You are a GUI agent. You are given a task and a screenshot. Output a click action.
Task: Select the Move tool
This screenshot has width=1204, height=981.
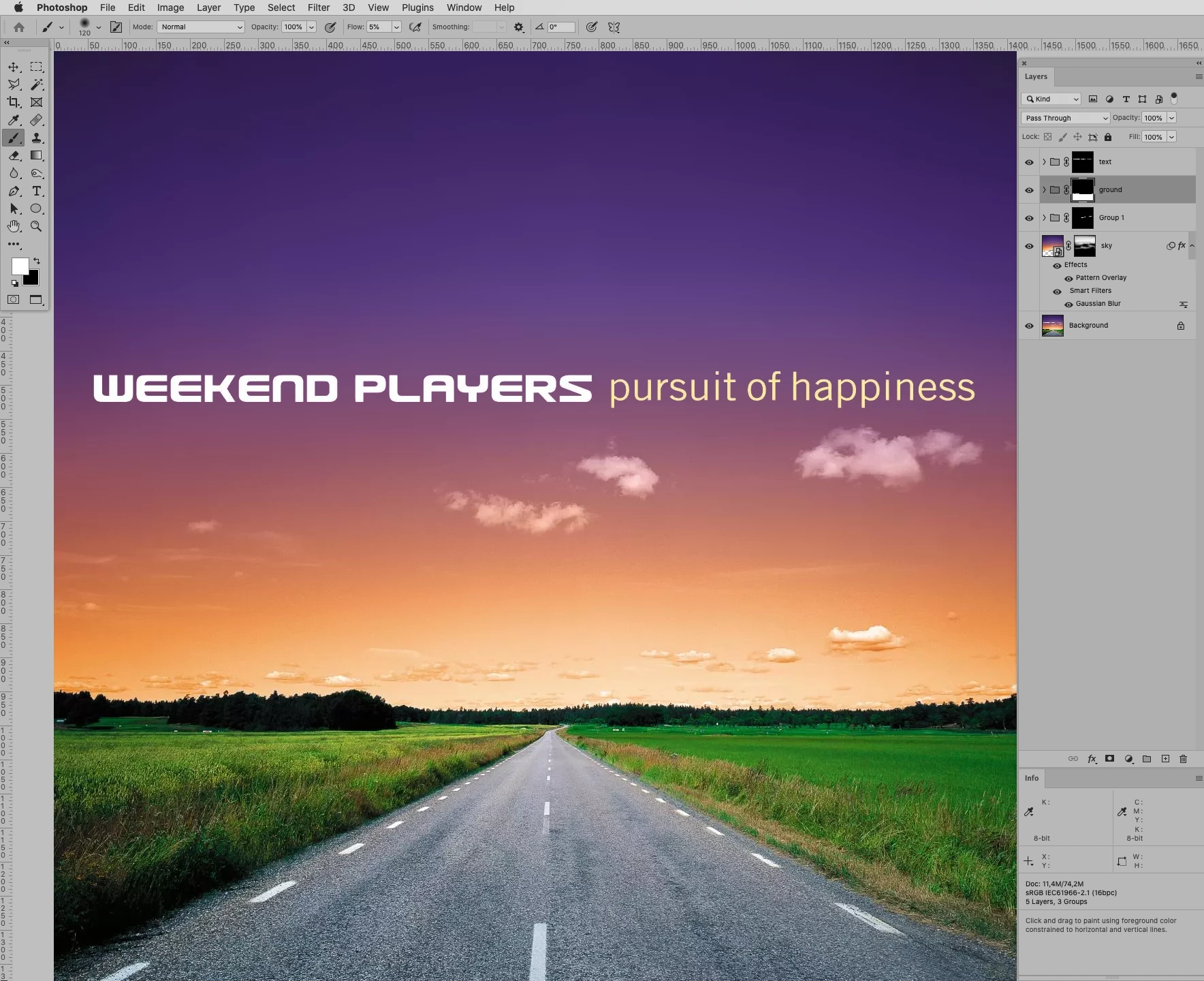click(x=14, y=67)
